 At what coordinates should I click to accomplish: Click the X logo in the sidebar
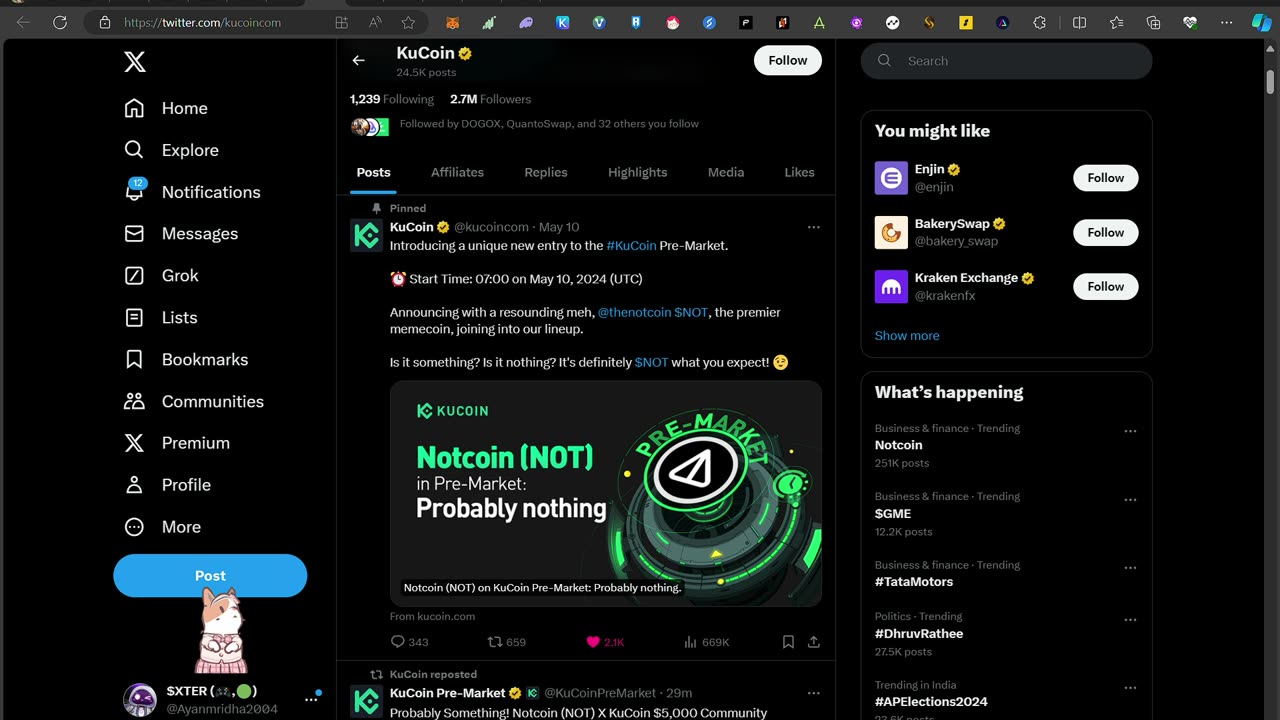[135, 62]
